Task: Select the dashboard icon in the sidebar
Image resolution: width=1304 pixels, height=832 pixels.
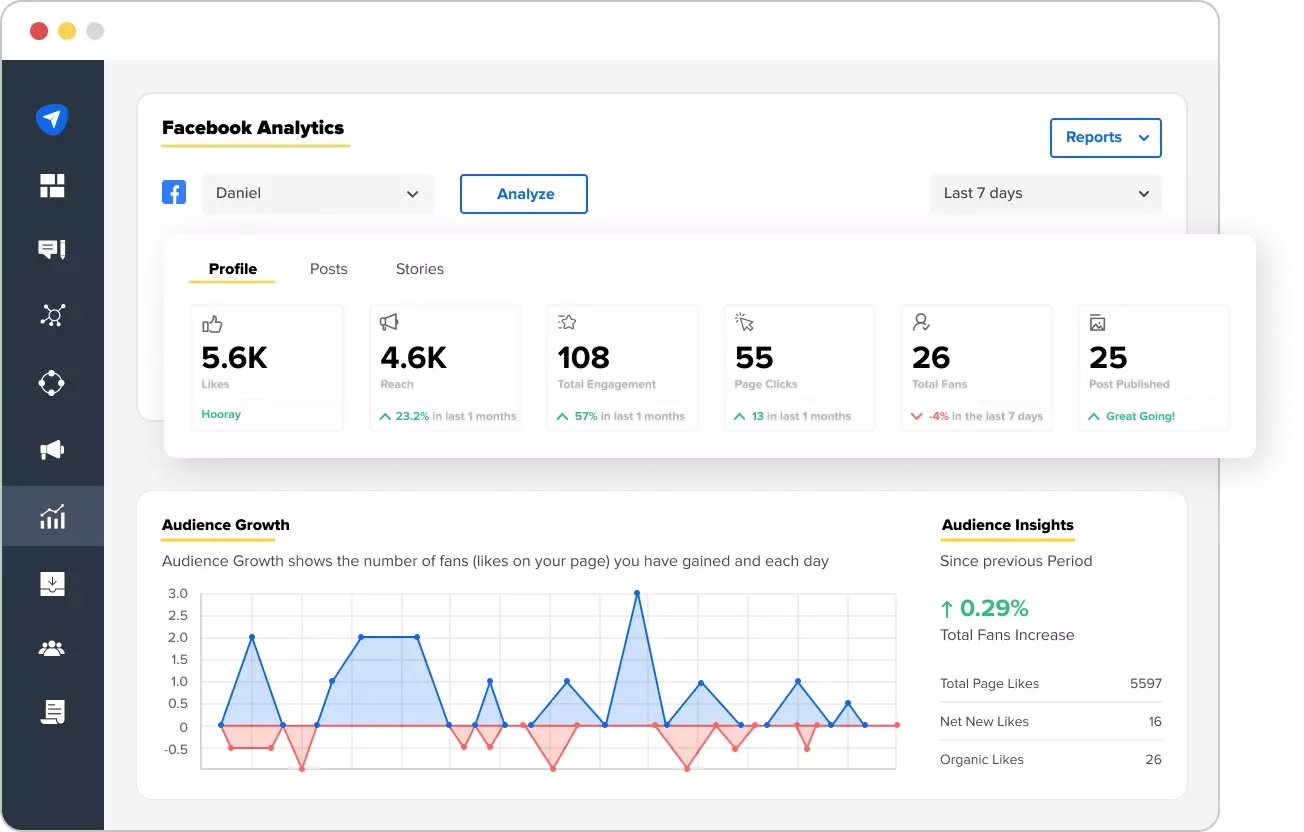Action: [52, 185]
